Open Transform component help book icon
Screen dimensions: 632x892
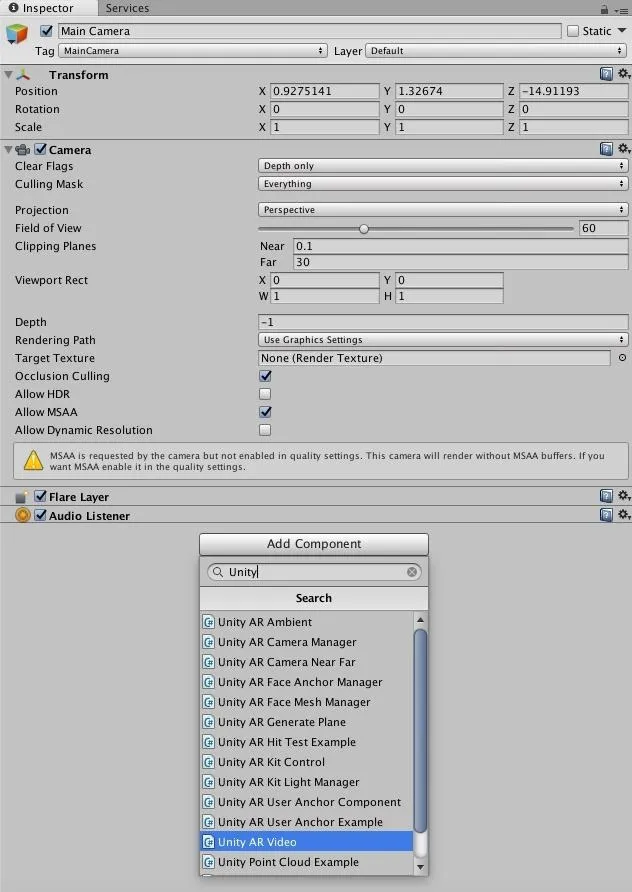(606, 74)
